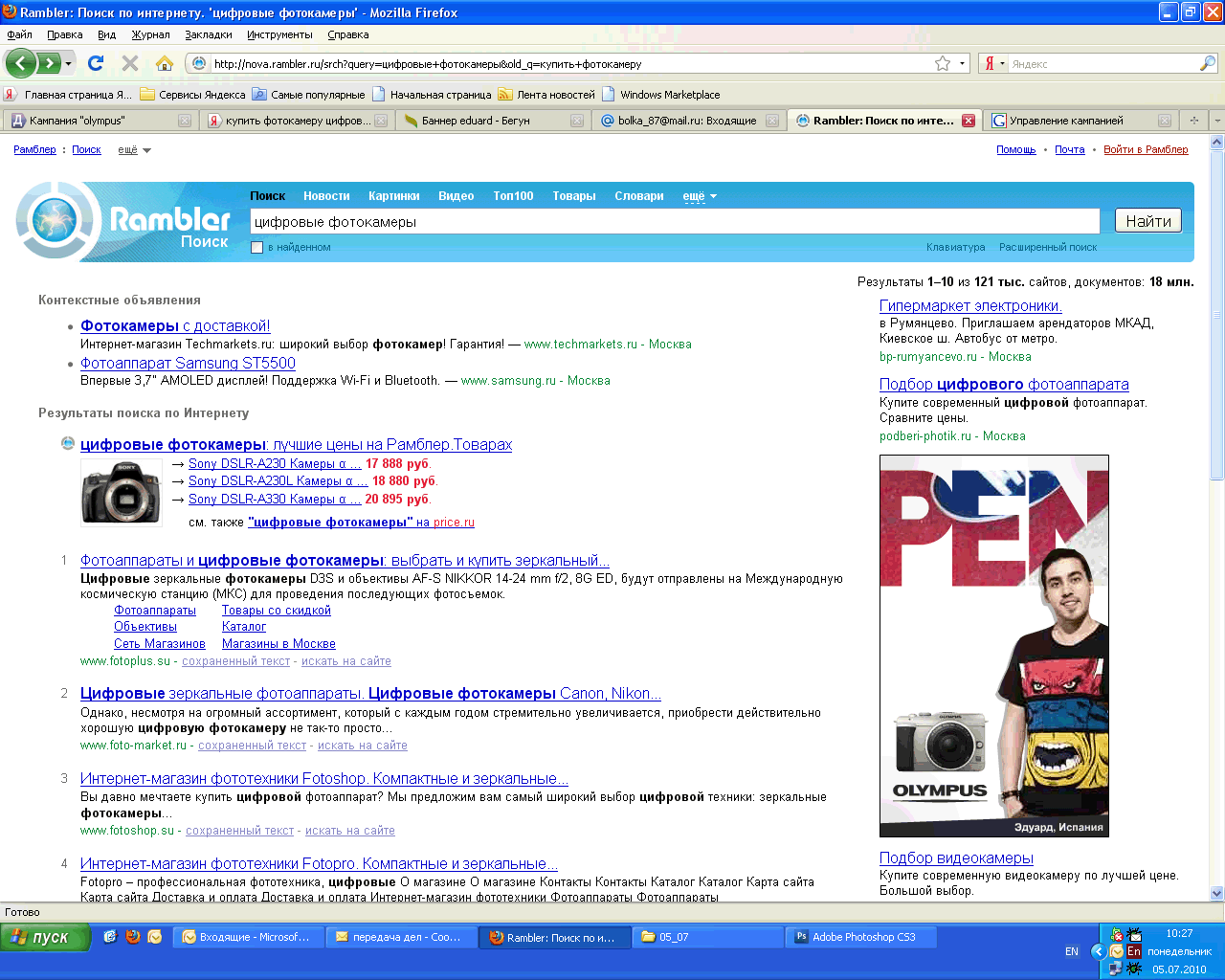Open the Сервисы Яндекса bookmarks folder
This screenshot has height=980, width=1225.
[x=192, y=95]
